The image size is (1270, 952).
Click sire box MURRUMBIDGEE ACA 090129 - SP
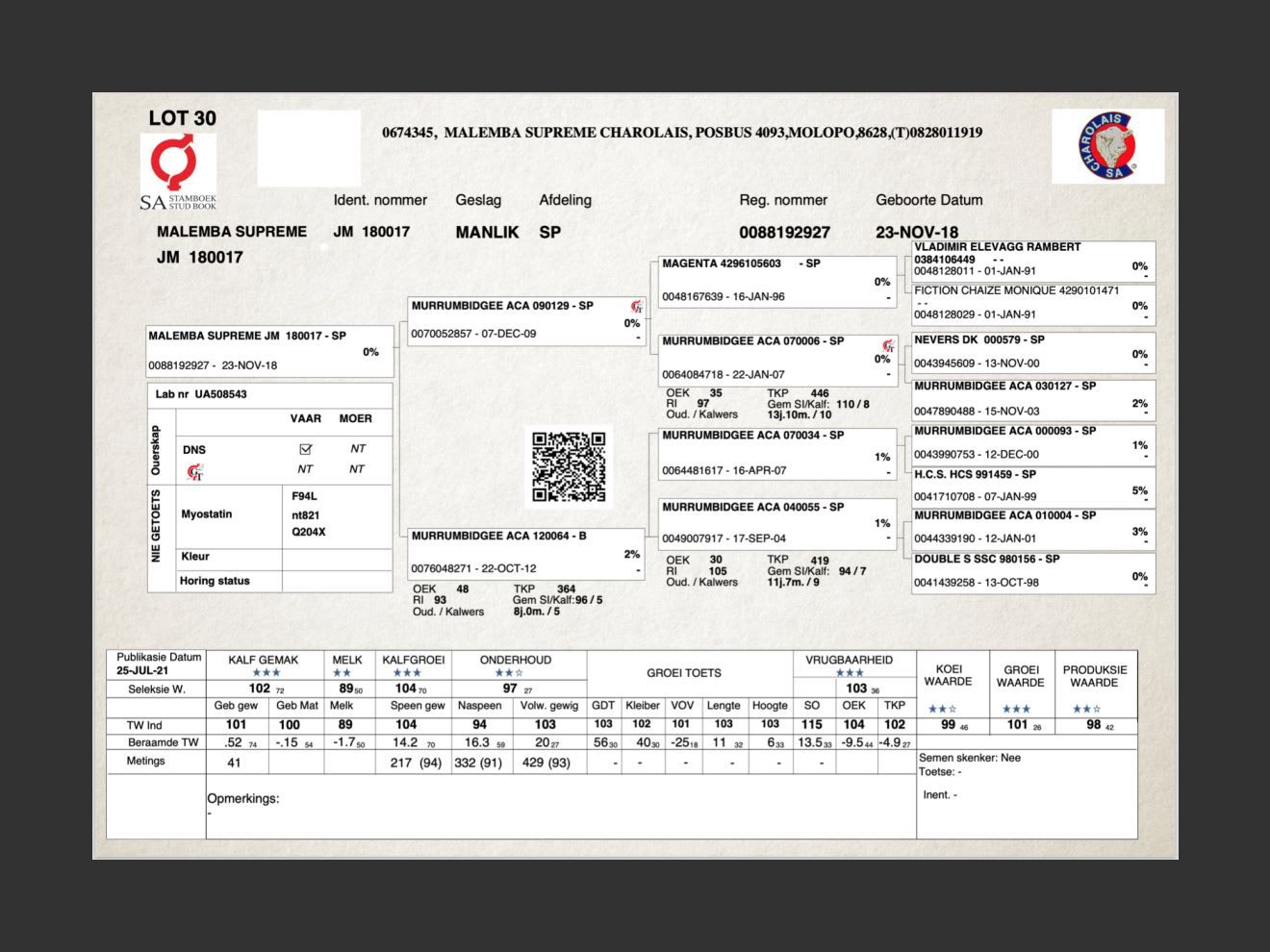pos(526,320)
